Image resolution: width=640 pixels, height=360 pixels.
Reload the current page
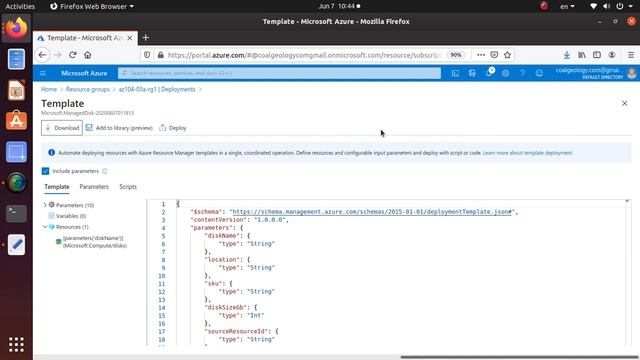coord(73,55)
